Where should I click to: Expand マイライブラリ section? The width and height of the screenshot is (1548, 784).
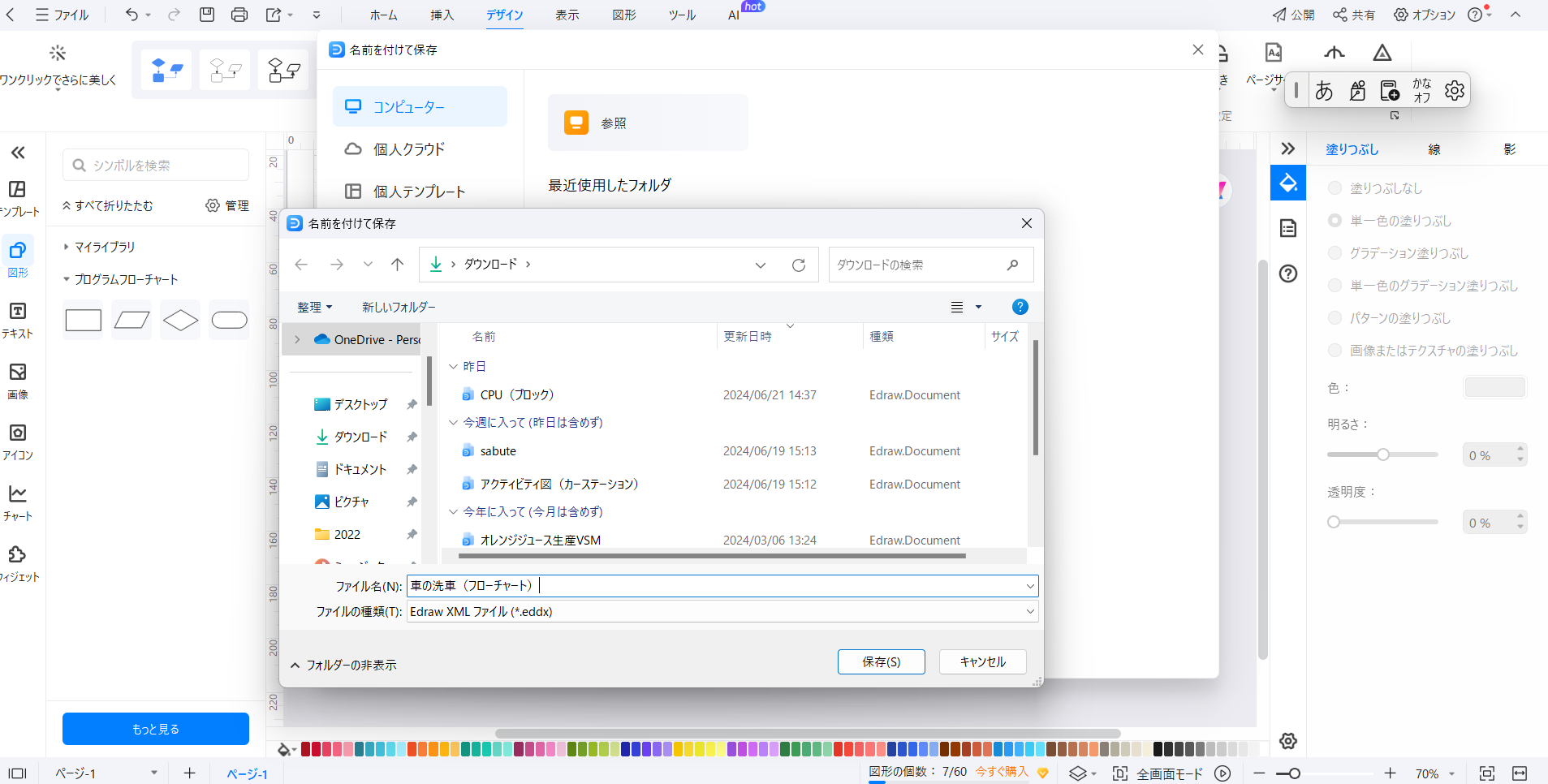[66, 247]
